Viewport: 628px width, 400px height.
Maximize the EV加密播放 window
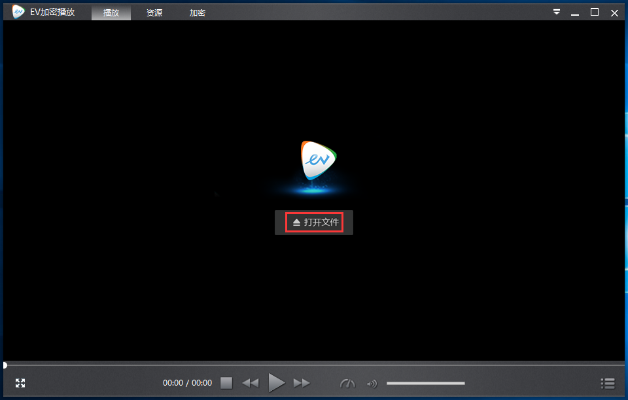595,12
